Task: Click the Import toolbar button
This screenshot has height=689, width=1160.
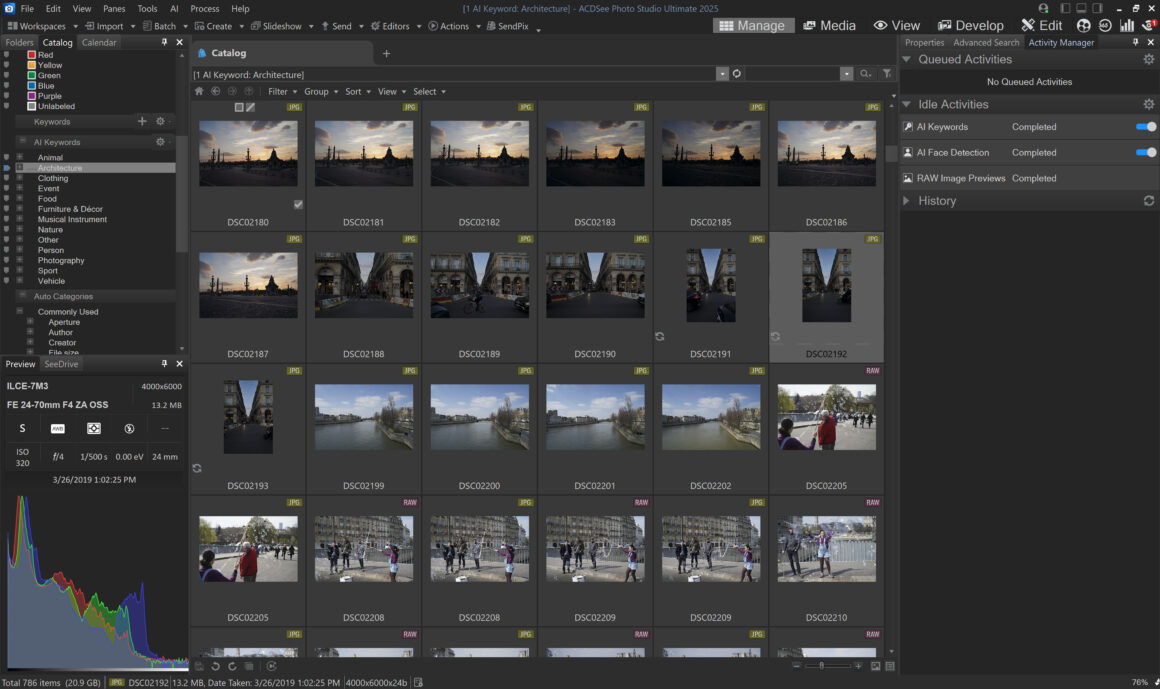Action: (104, 26)
